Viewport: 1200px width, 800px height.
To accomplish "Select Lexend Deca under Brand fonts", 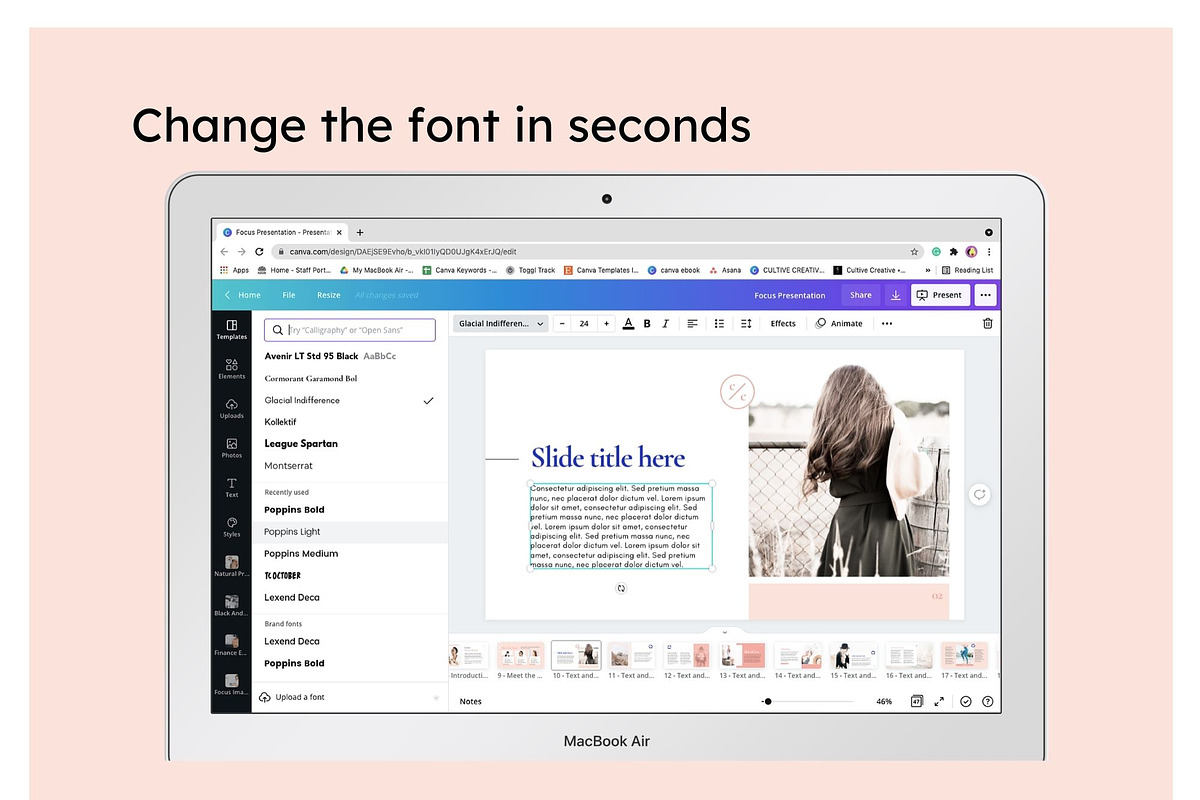I will tap(349, 641).
